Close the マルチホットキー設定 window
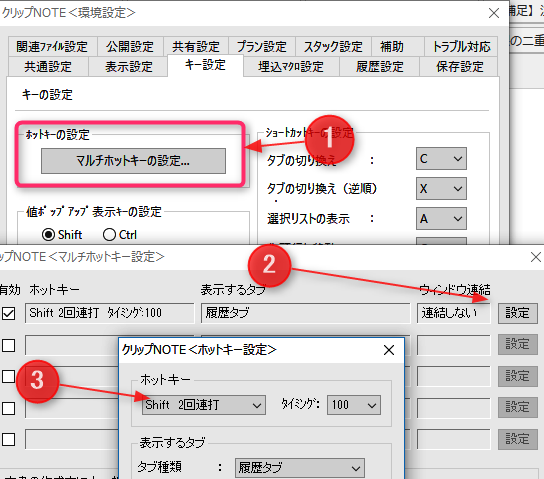 click(536, 257)
